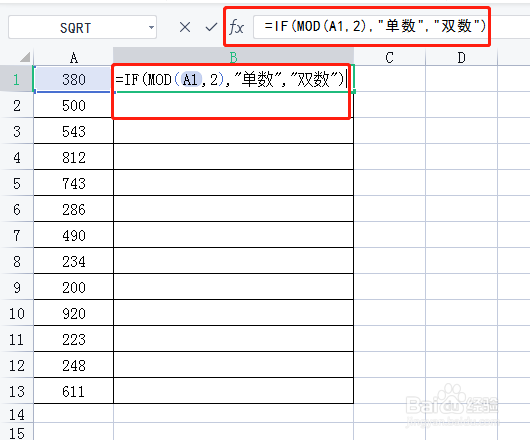Select column B header
530x440 pixels.
tap(233, 57)
